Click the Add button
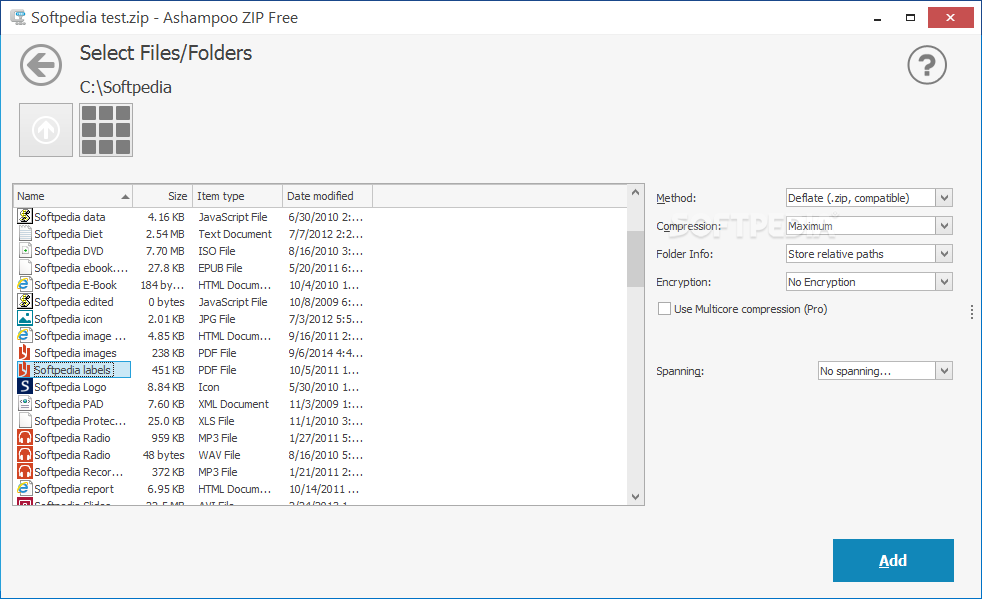The height and width of the screenshot is (599, 982). tap(893, 560)
